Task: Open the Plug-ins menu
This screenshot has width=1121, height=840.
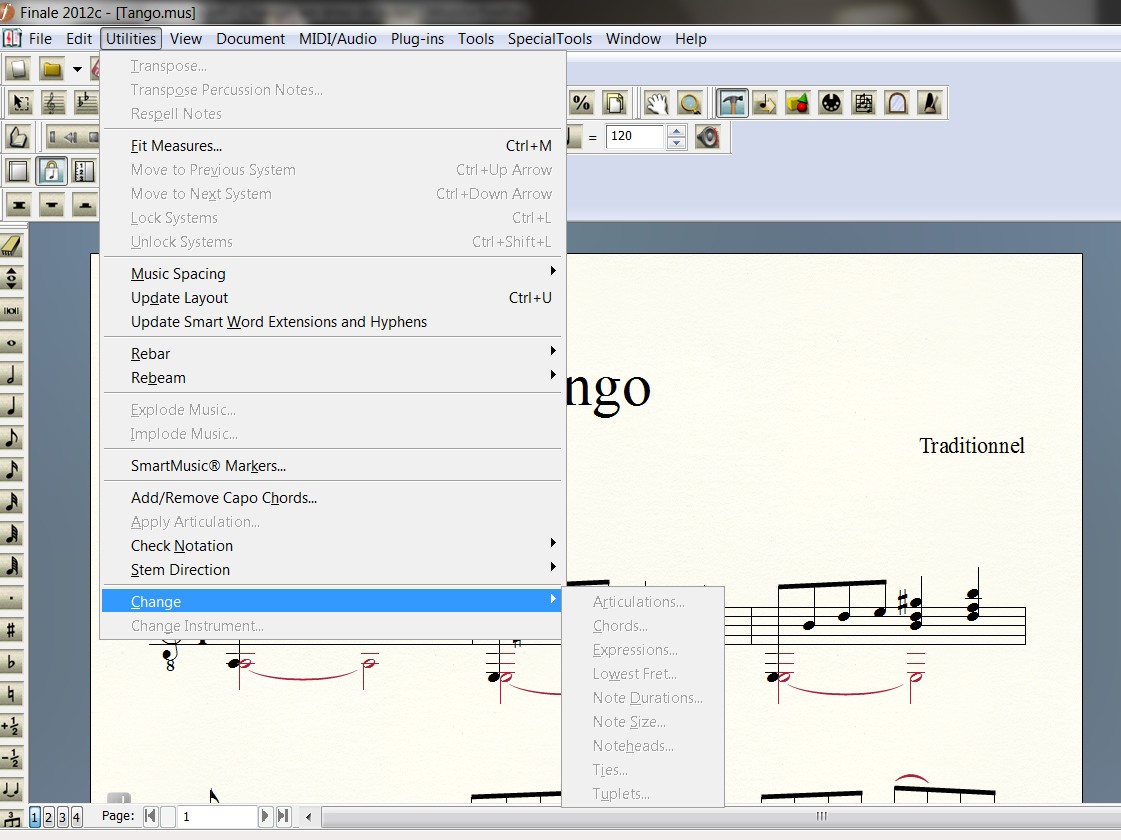Action: point(417,39)
